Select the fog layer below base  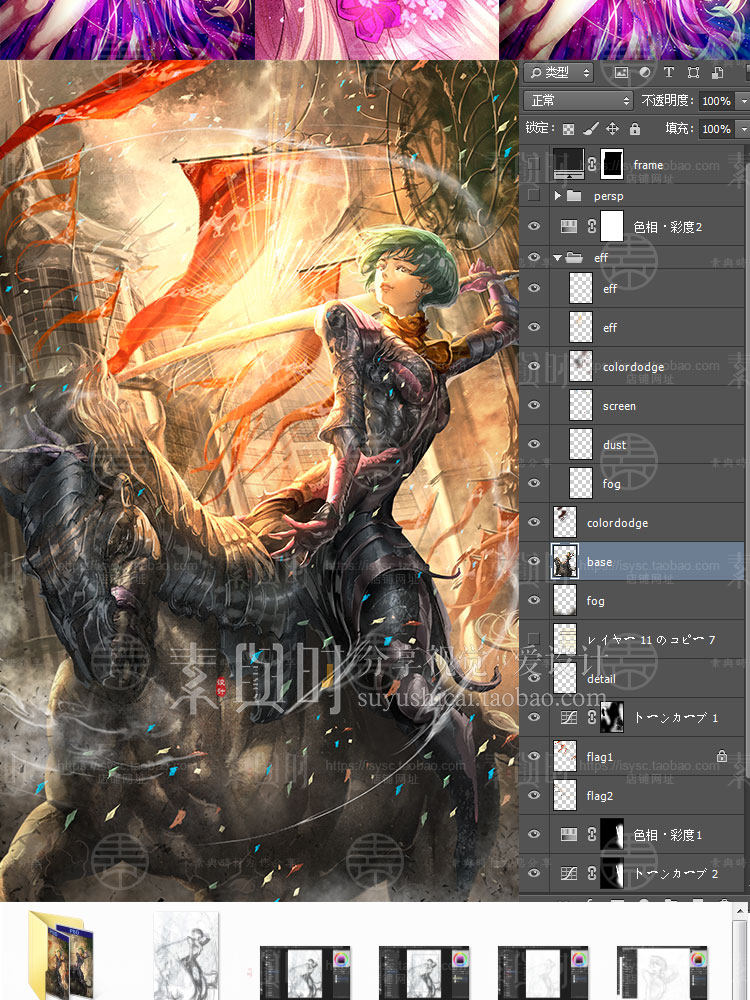coord(647,600)
